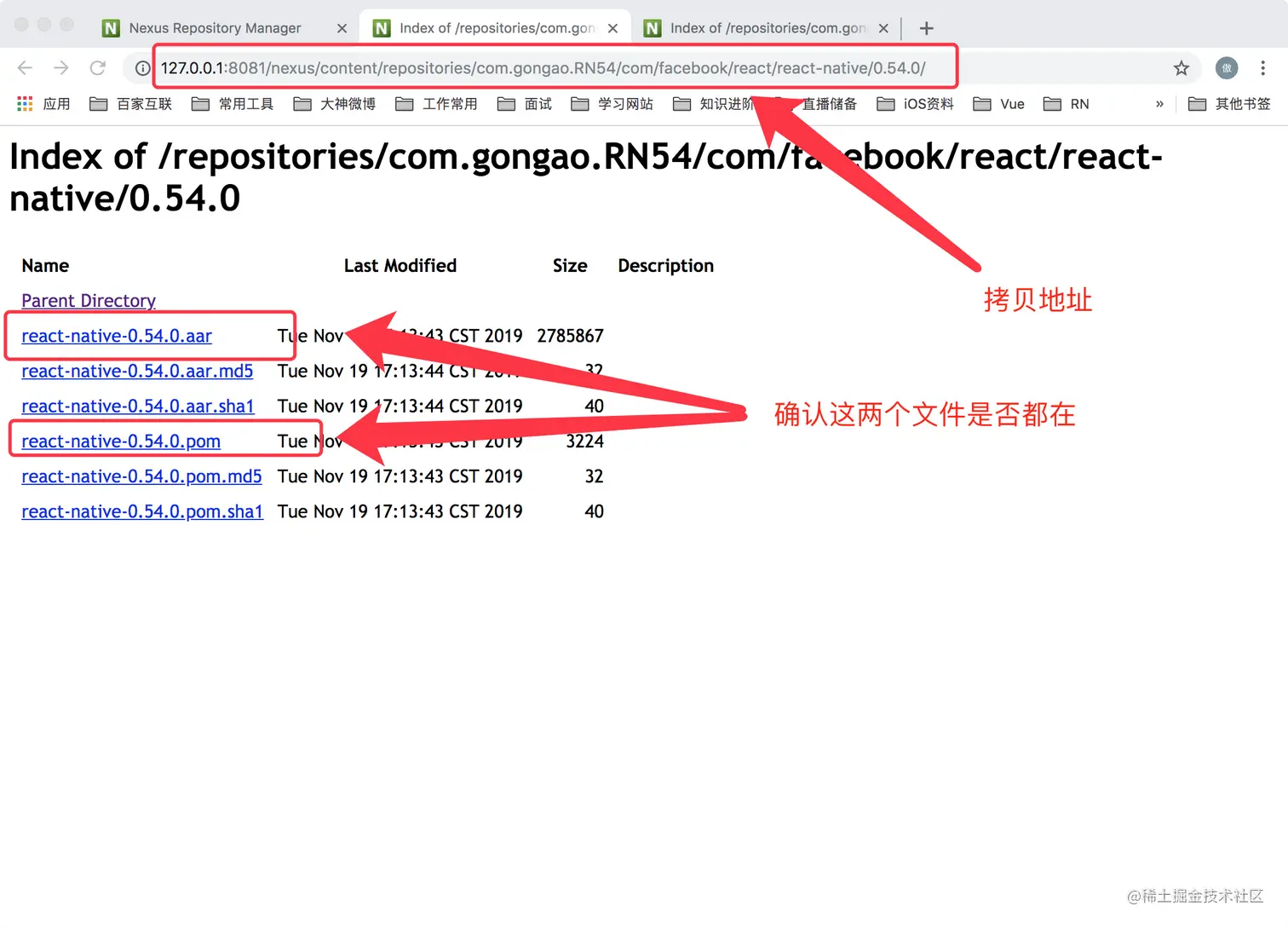Open react-native-0.54.0.pom.md5 link
1288x929 pixels.
(x=141, y=476)
